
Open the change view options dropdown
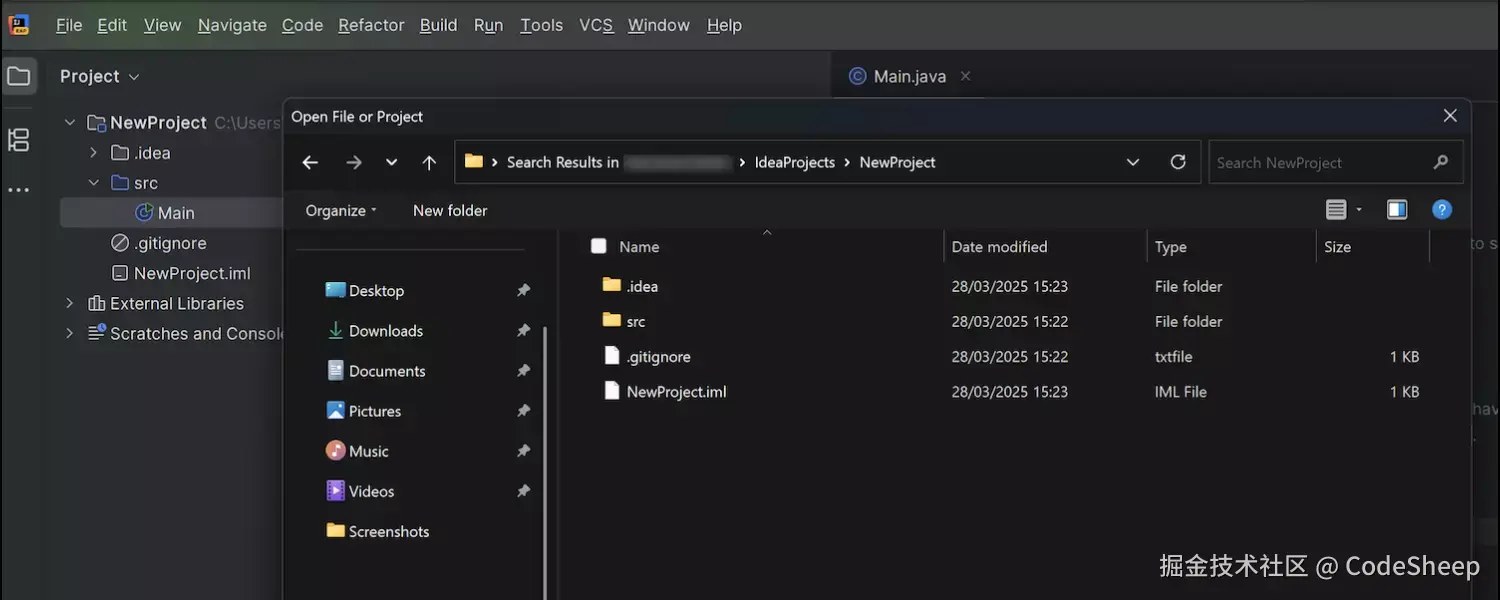(1359, 210)
